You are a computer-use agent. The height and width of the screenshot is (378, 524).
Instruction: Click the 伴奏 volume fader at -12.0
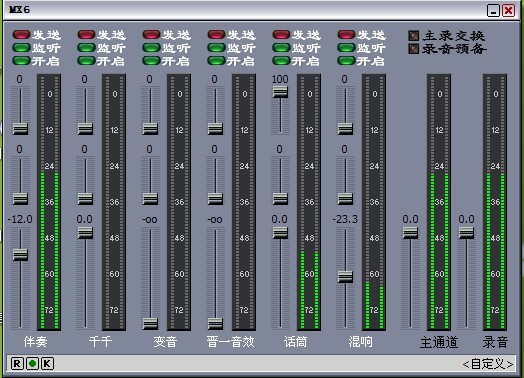20,255
